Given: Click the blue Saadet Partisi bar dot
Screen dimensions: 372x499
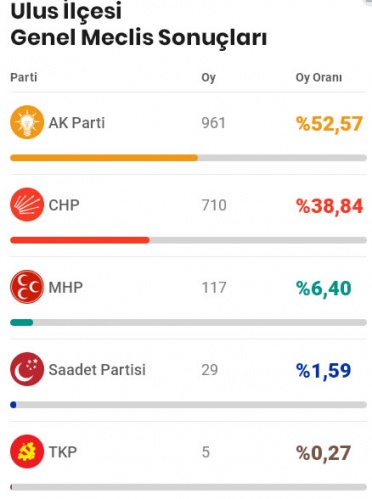Looking at the screenshot, I should click(x=13, y=405).
